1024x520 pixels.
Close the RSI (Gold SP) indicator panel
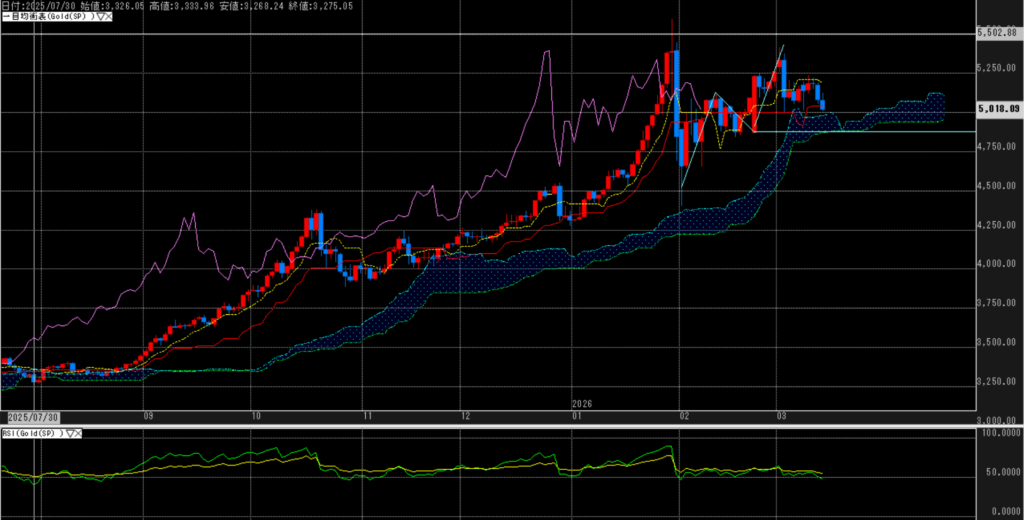(x=79, y=433)
